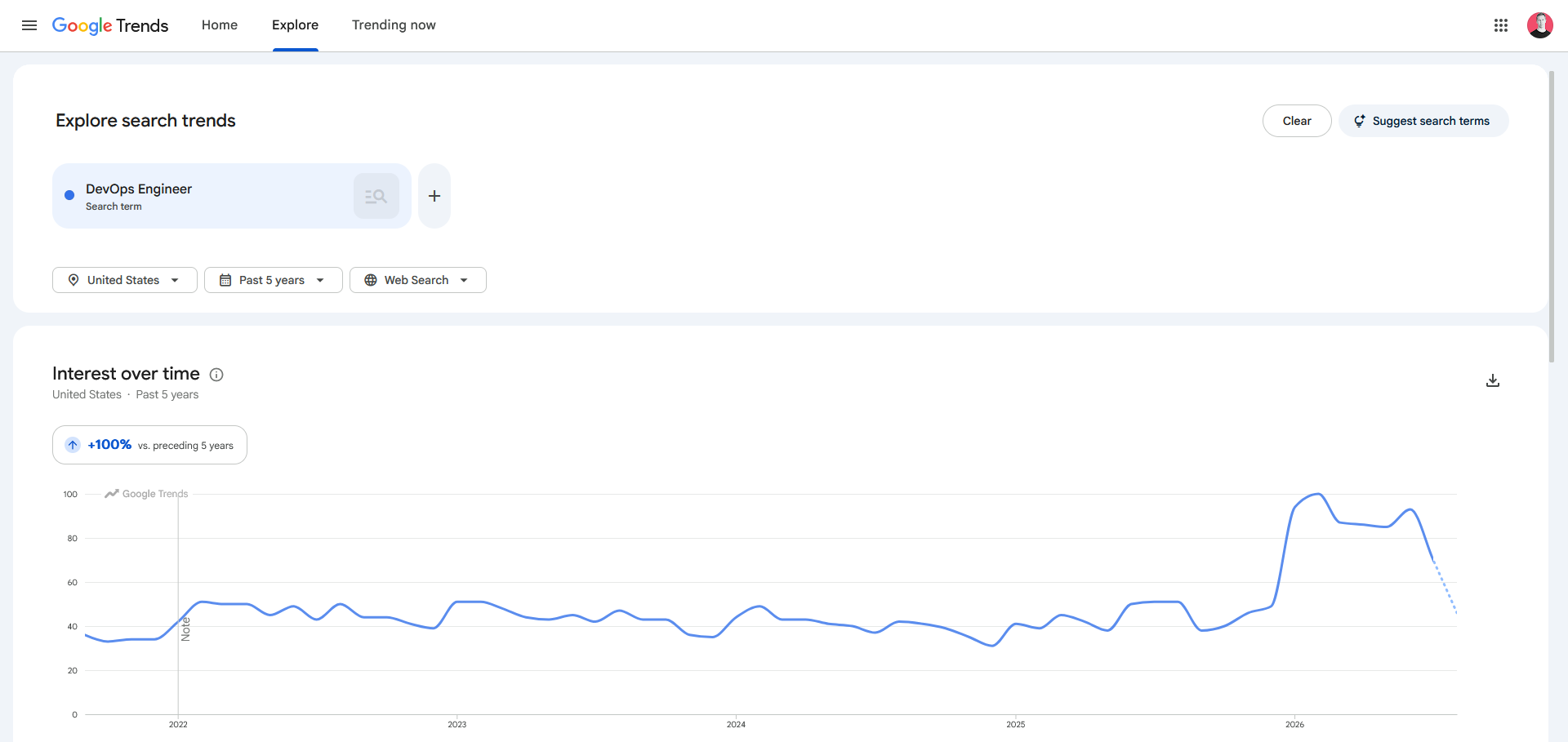Switch to the Trending now tab
This screenshot has width=1568, height=742.
tap(394, 25)
